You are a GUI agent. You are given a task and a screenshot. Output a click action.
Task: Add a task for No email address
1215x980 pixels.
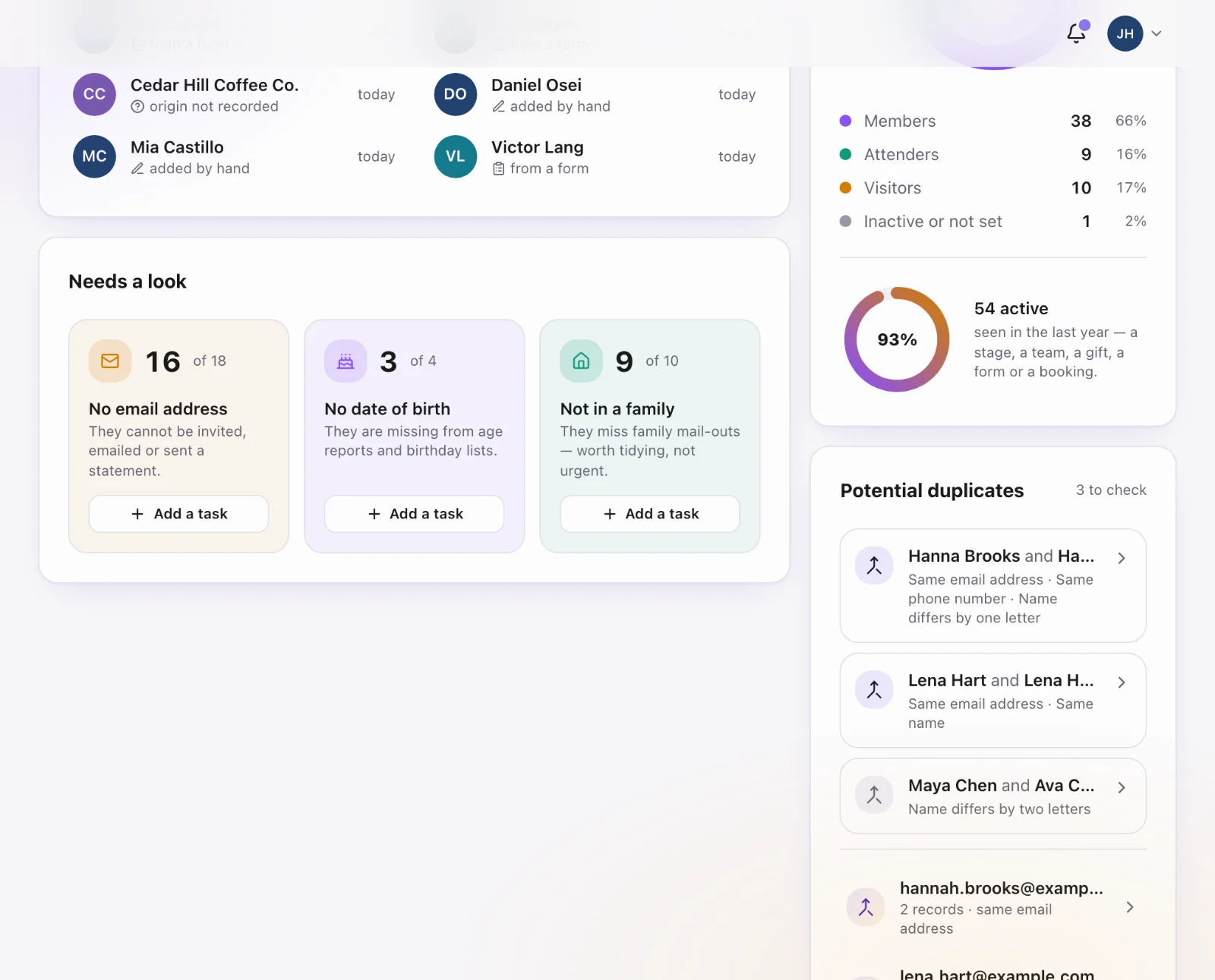pos(178,514)
